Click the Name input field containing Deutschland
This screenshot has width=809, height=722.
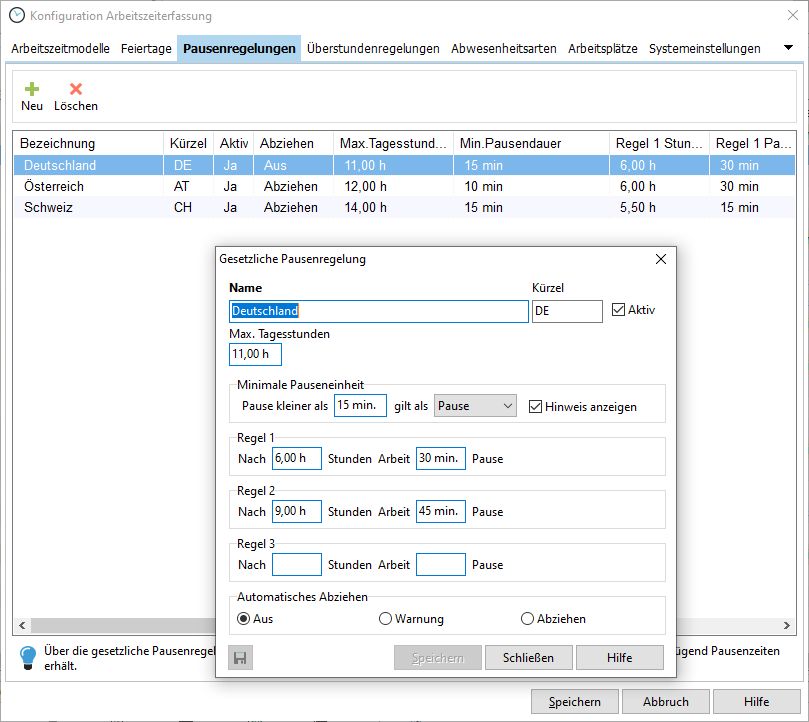point(378,311)
